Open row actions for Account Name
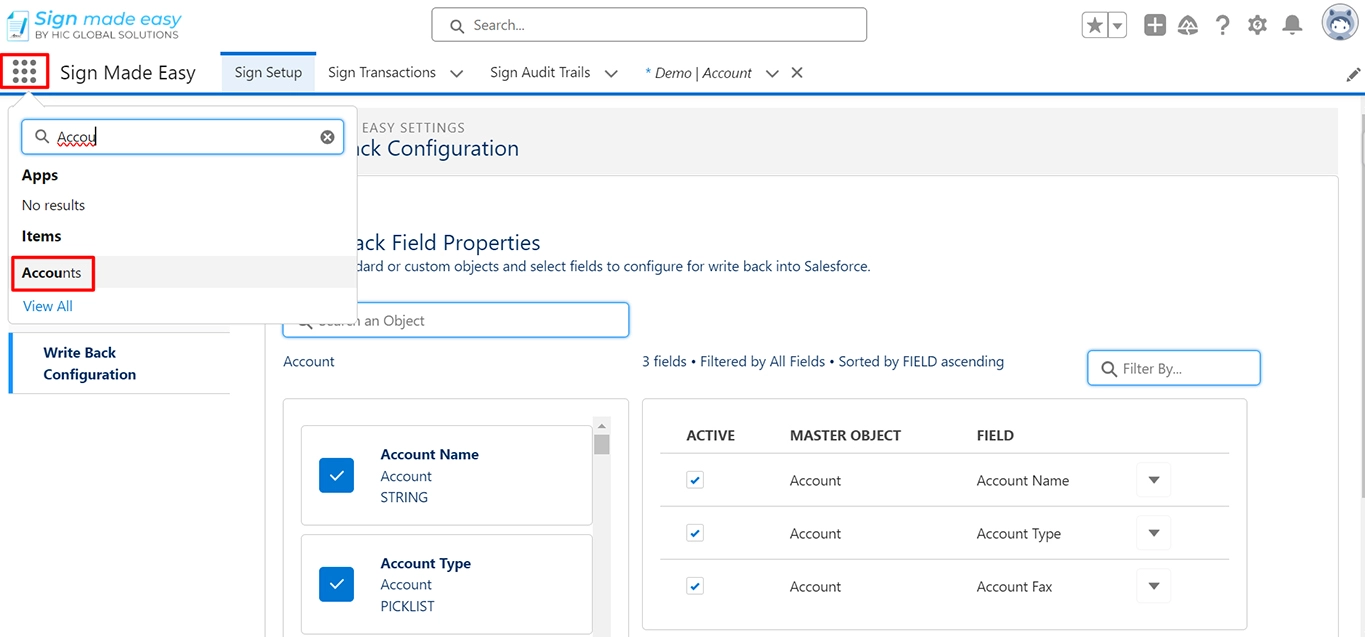 coord(1154,480)
